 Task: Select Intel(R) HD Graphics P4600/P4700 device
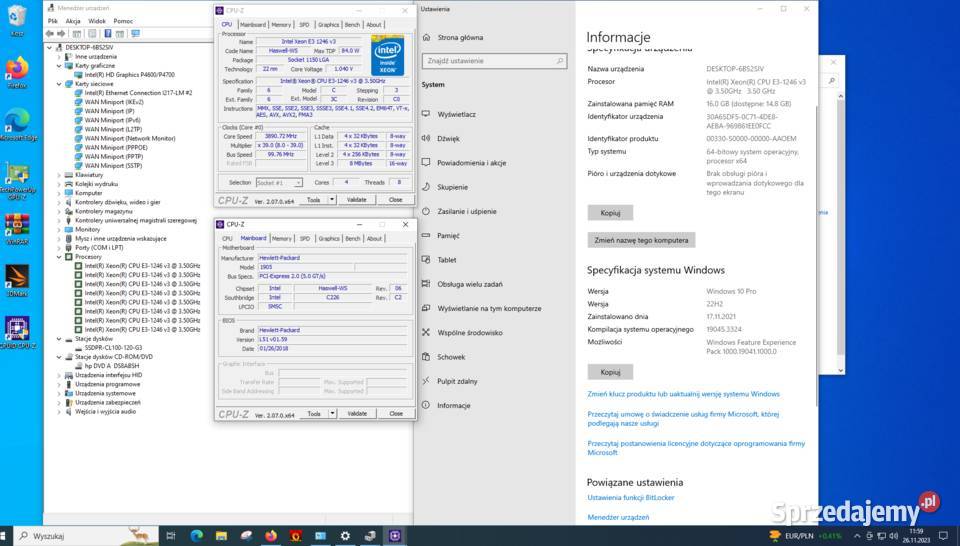pos(129,75)
